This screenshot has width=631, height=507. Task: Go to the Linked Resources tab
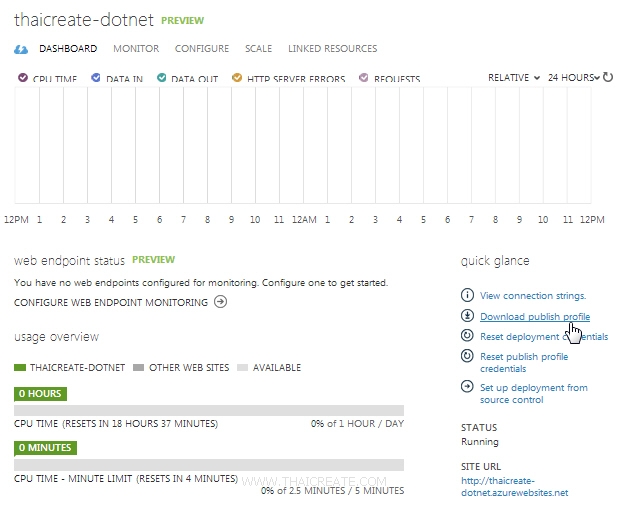(x=332, y=49)
